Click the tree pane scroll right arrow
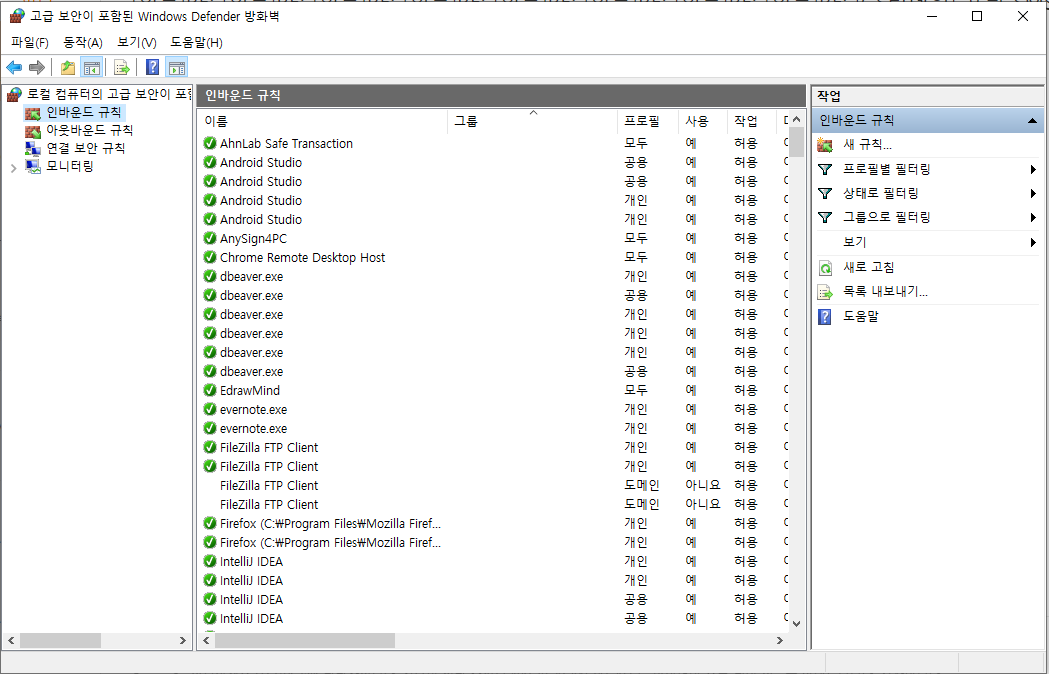 [x=182, y=641]
